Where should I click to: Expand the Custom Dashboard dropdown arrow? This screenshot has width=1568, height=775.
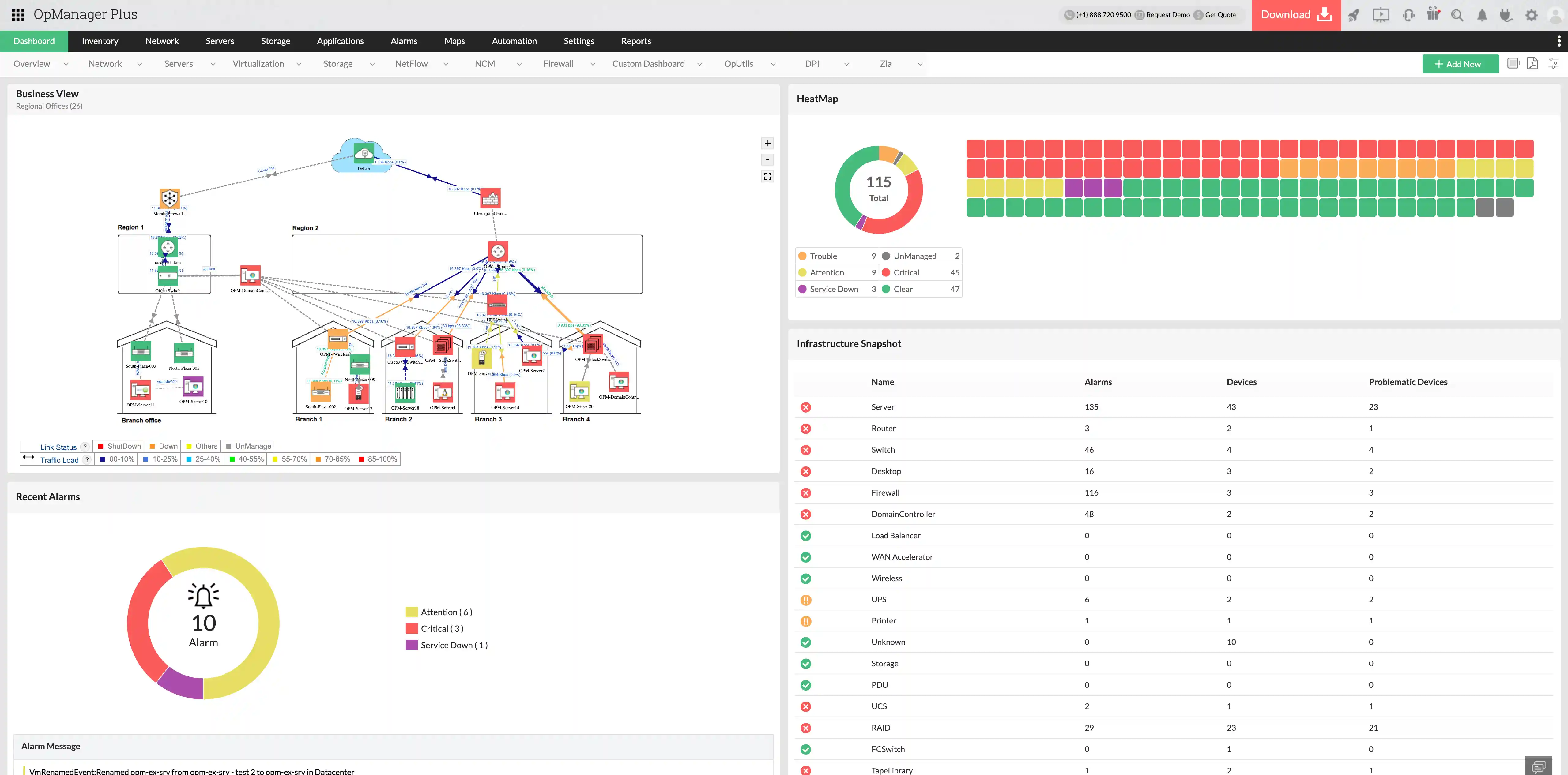pos(699,64)
